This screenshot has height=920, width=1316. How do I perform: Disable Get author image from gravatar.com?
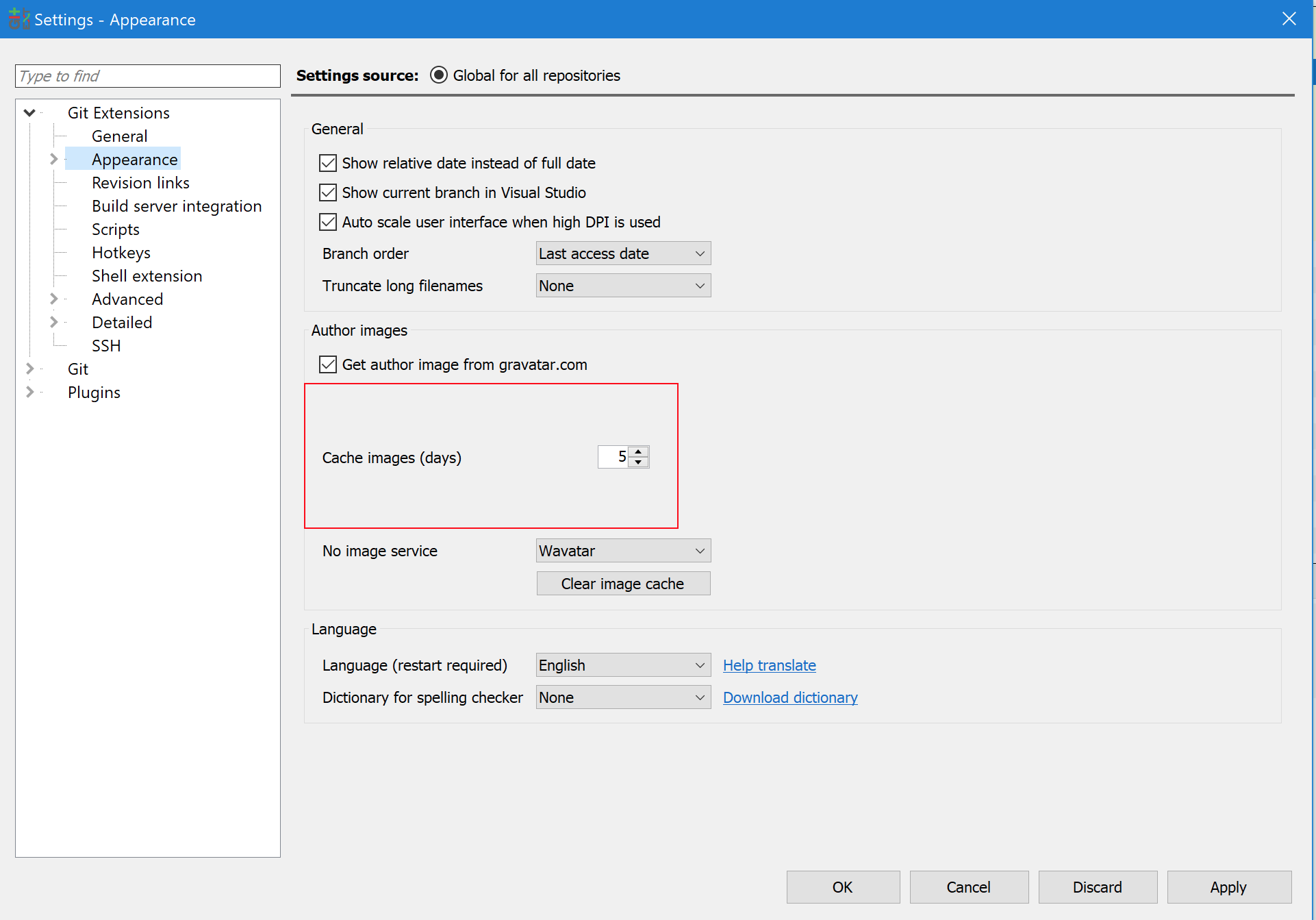coord(328,364)
